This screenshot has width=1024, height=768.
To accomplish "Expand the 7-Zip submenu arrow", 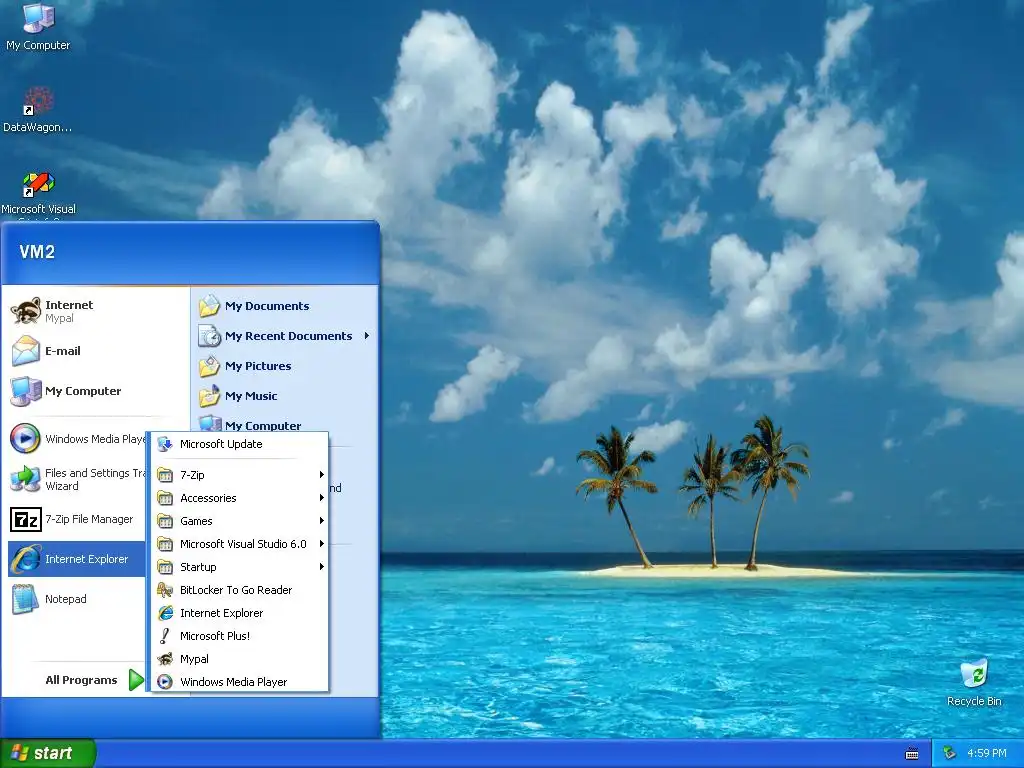I will pyautogui.click(x=321, y=475).
